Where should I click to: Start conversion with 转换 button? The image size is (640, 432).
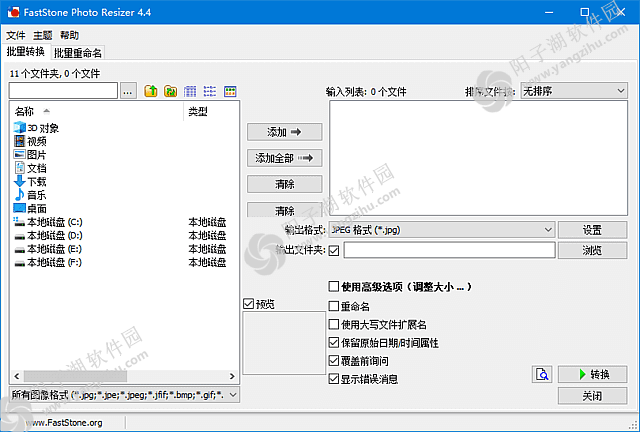click(592, 374)
